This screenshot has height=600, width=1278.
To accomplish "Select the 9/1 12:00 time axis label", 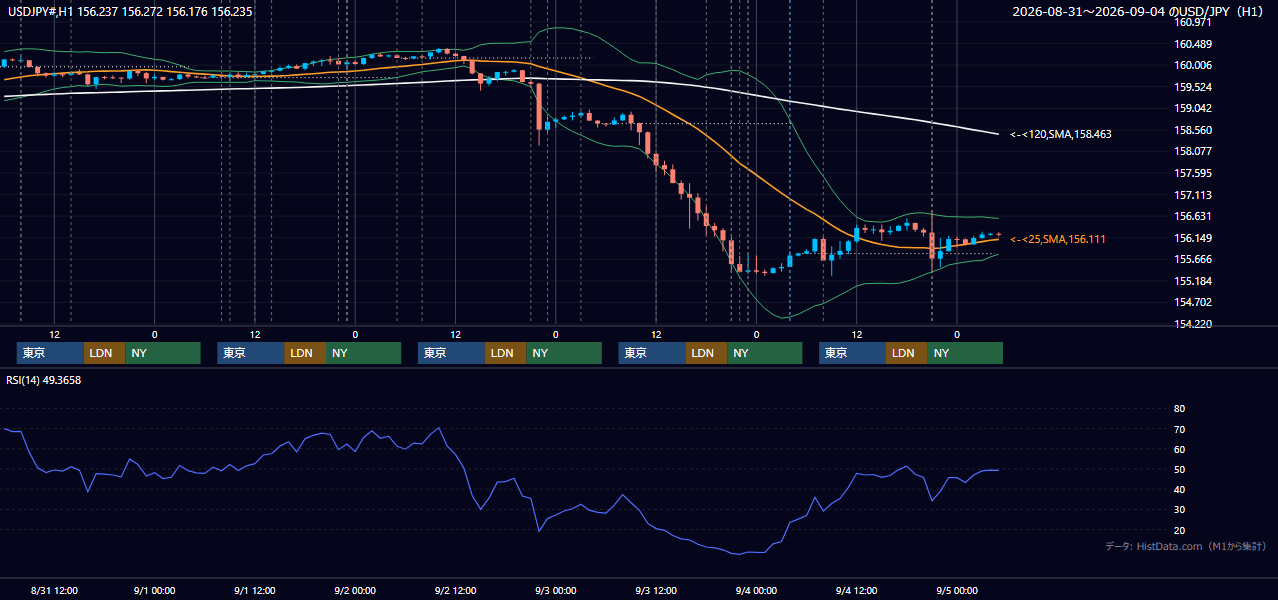I will point(255,591).
